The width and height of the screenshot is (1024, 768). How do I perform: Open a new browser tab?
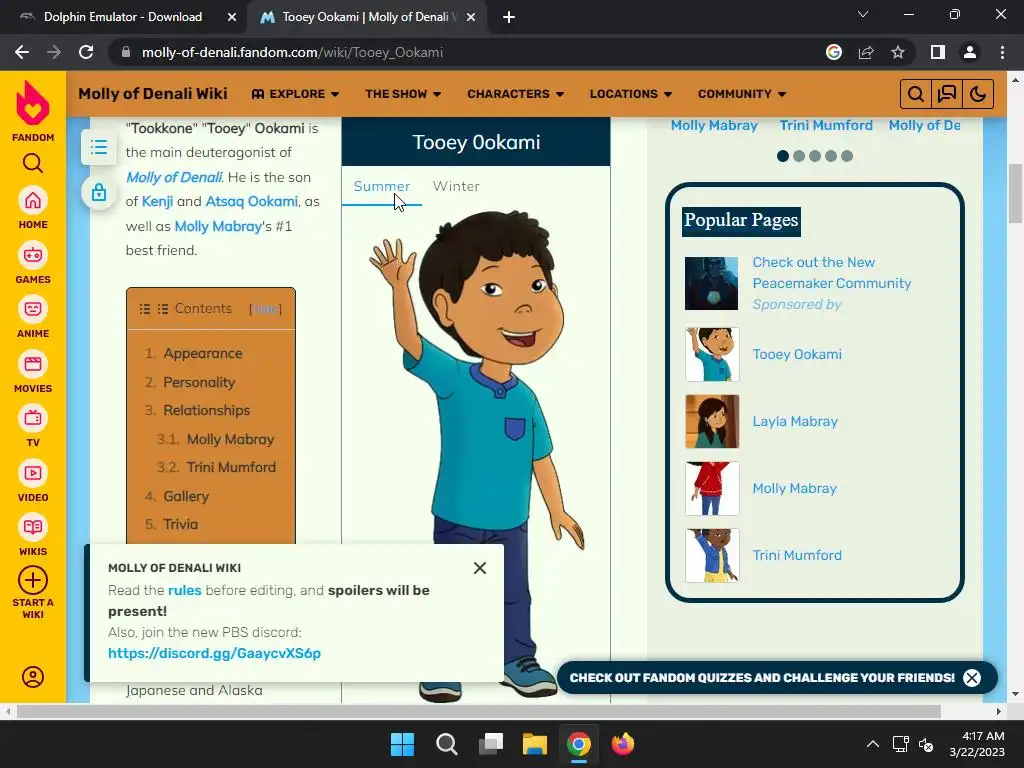pyautogui.click(x=509, y=18)
